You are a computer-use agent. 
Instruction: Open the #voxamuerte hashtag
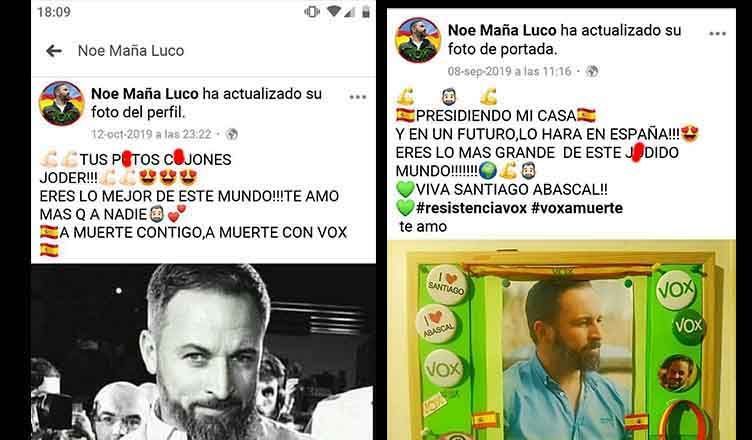click(x=577, y=208)
